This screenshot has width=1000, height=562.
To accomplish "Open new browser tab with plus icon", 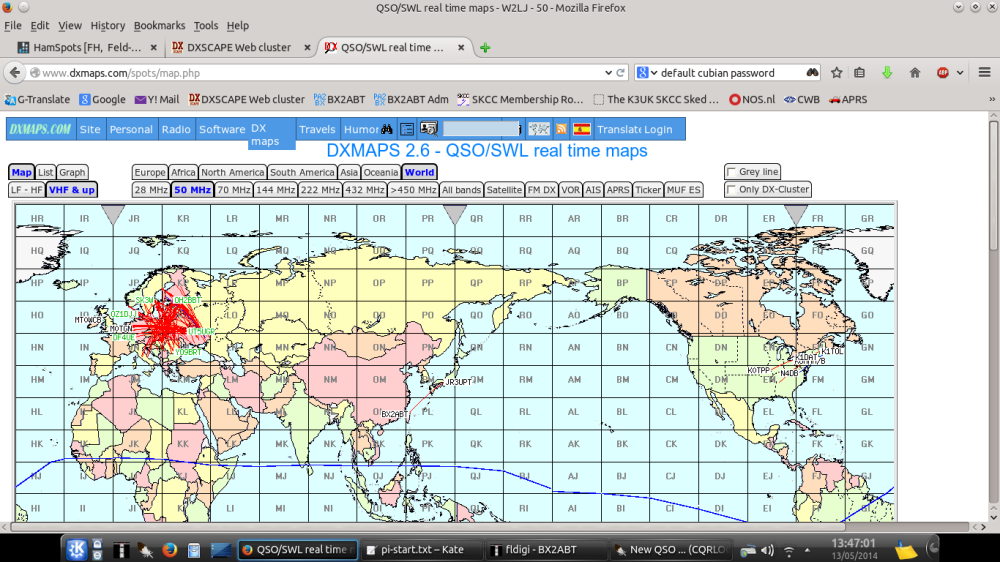I will [485, 47].
